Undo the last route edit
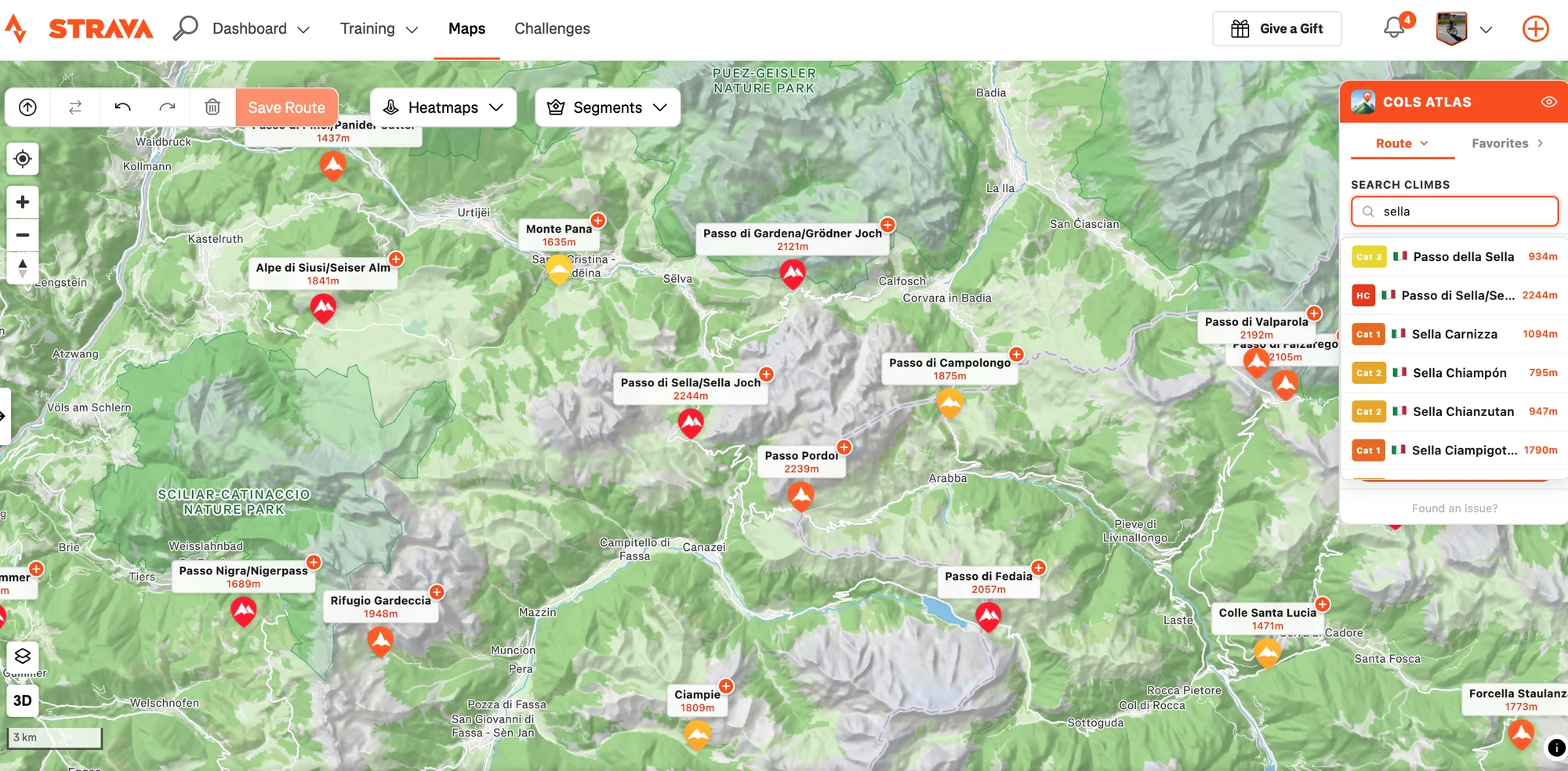 coord(122,107)
